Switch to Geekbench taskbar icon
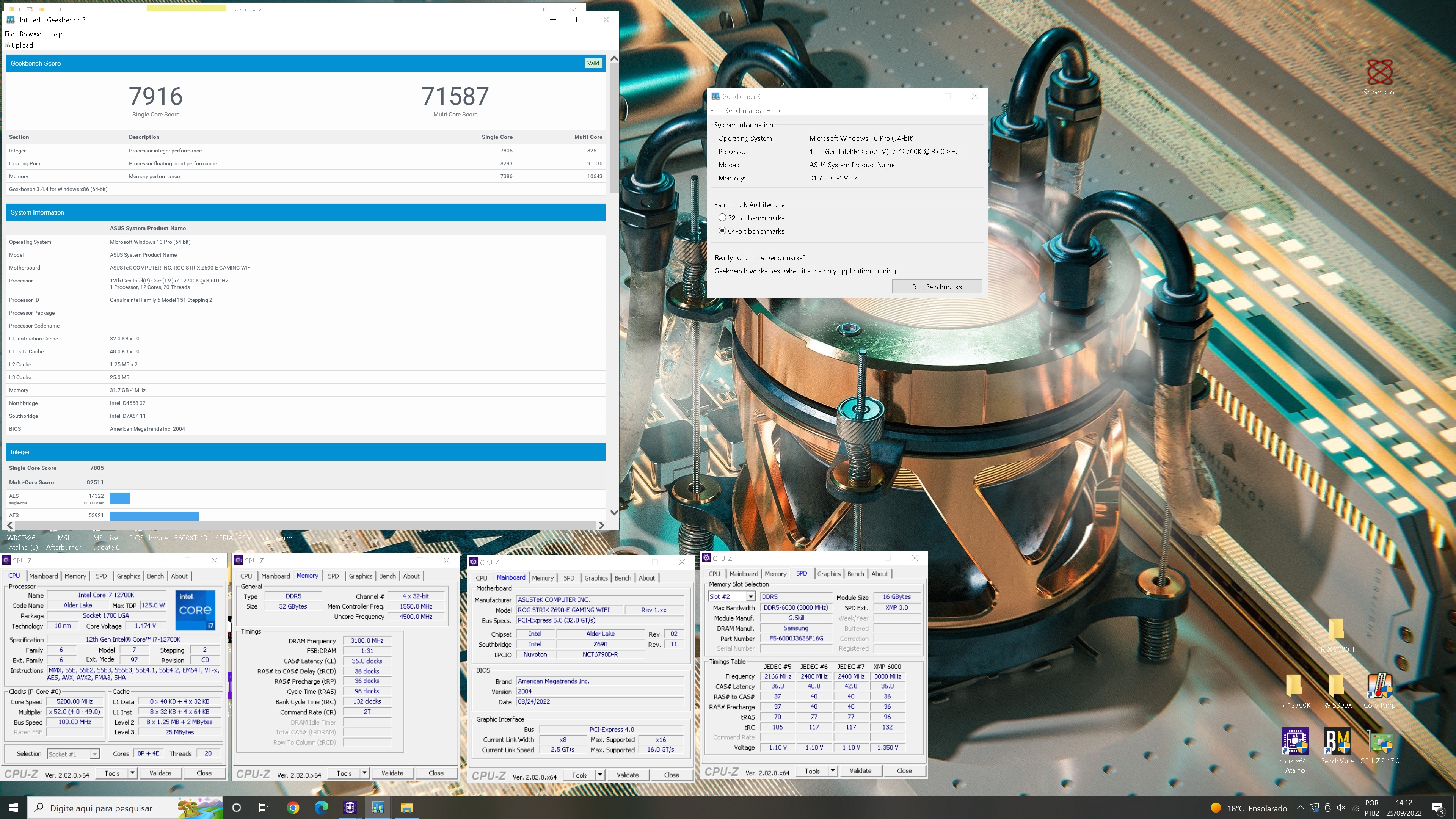This screenshot has height=819, width=1456. point(378,808)
